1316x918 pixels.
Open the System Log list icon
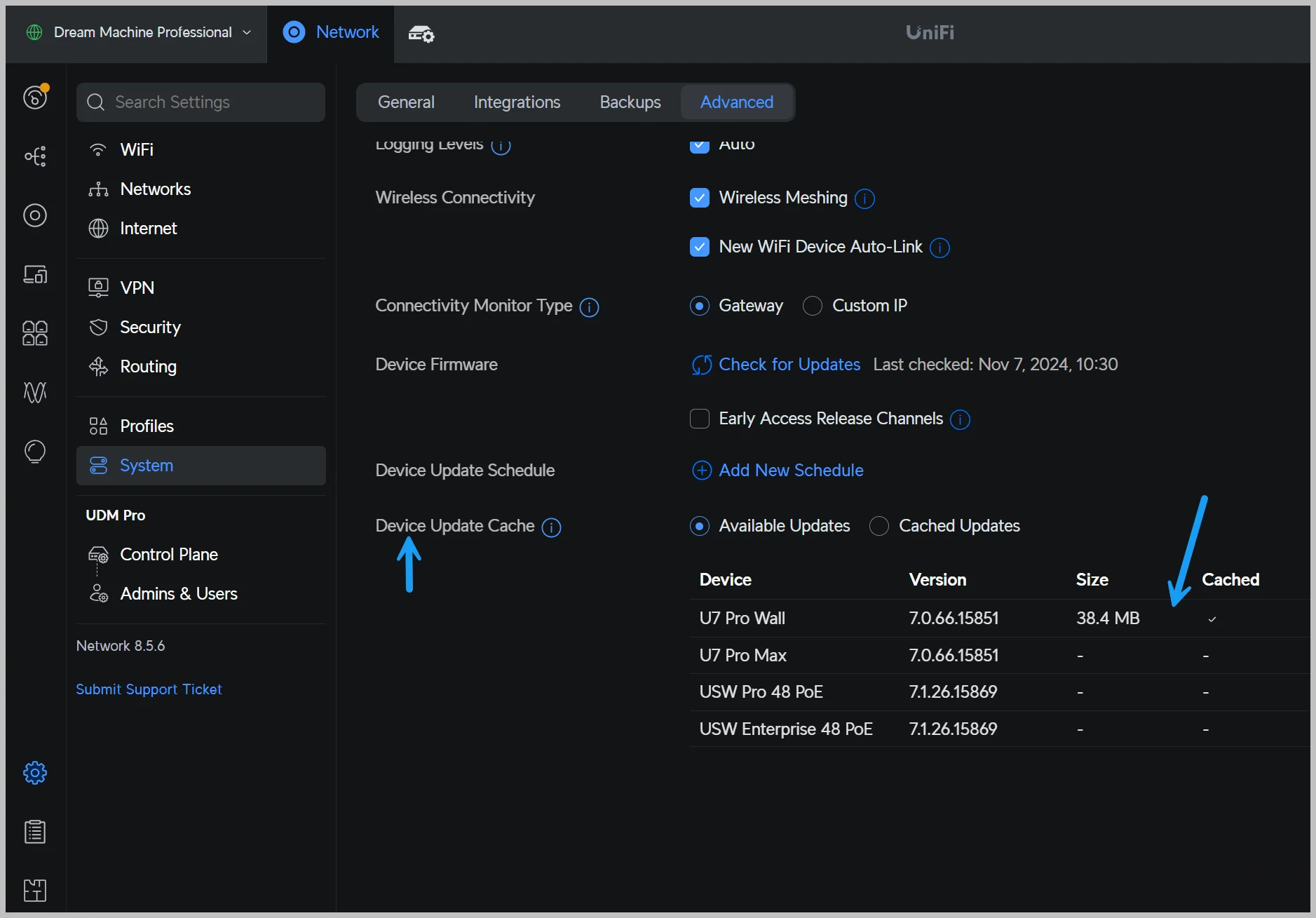35,832
